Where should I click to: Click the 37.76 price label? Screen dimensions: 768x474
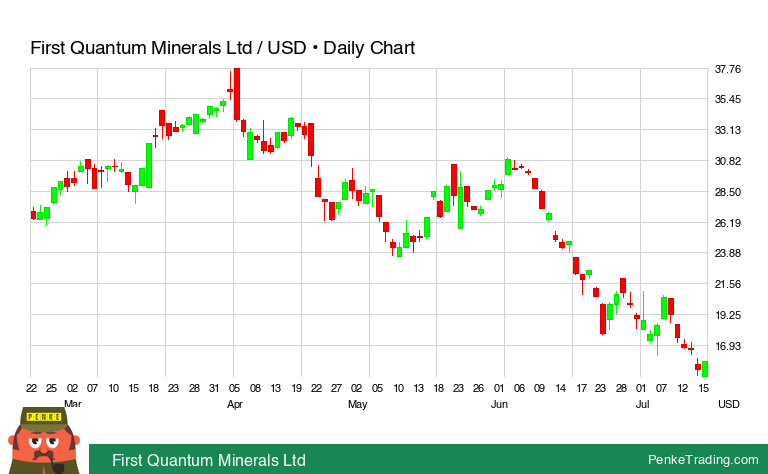[727, 69]
